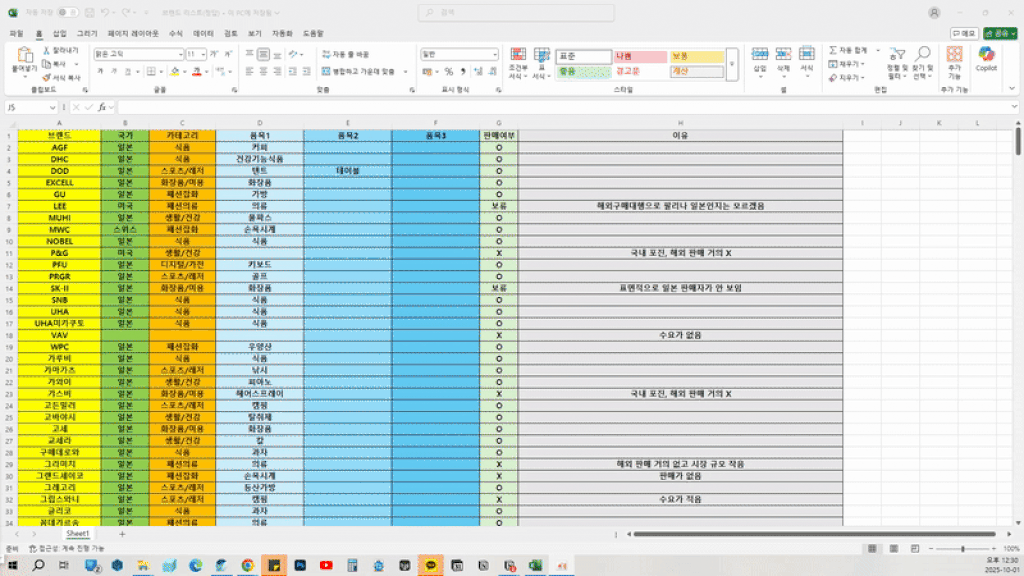The image size is (1024, 576).
Task: Toggle the AutoSave (자동 저장) switch
Action: point(68,12)
